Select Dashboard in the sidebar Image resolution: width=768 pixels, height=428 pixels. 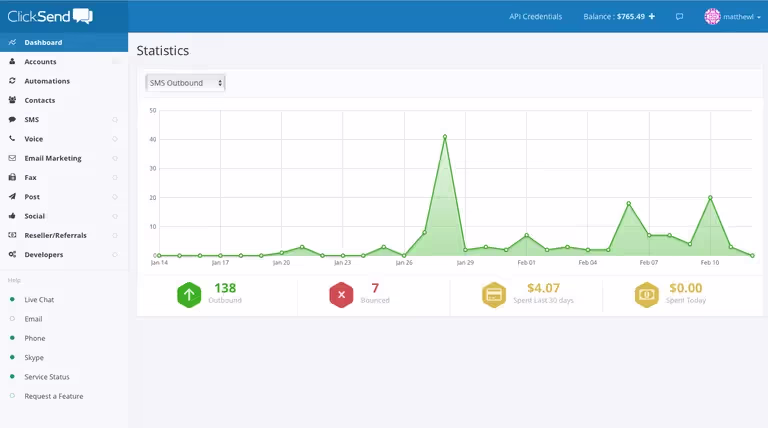click(43, 43)
